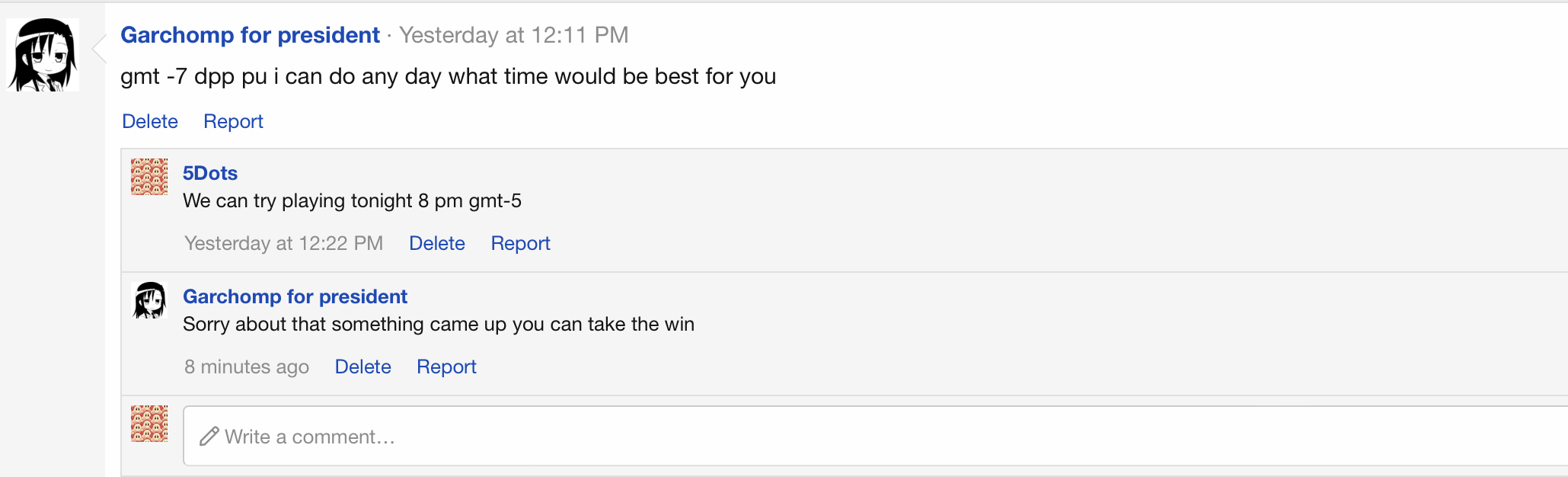1568x477 pixels.
Task: Delete the 'take the win' reply
Action: point(363,367)
